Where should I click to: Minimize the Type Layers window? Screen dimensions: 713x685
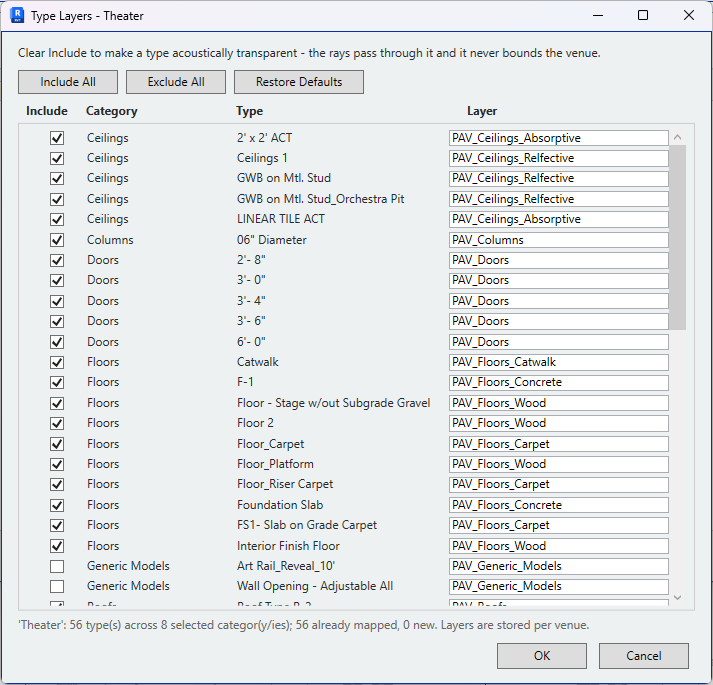pos(598,15)
